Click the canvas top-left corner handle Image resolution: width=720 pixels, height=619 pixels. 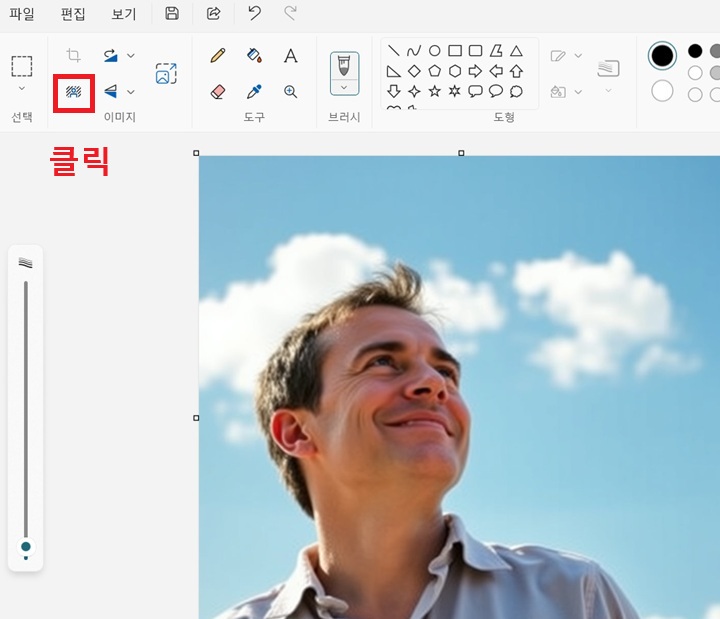tap(196, 153)
